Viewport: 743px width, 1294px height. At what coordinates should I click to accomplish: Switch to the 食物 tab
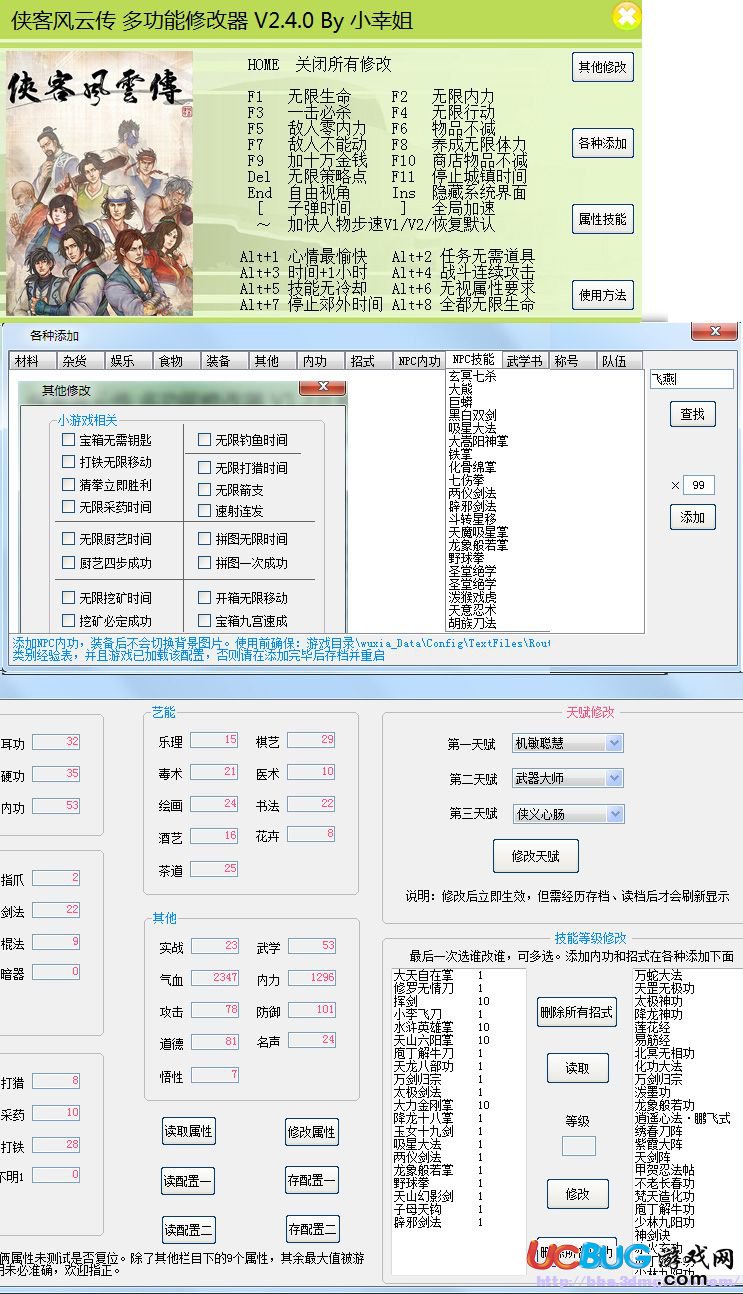(176, 361)
